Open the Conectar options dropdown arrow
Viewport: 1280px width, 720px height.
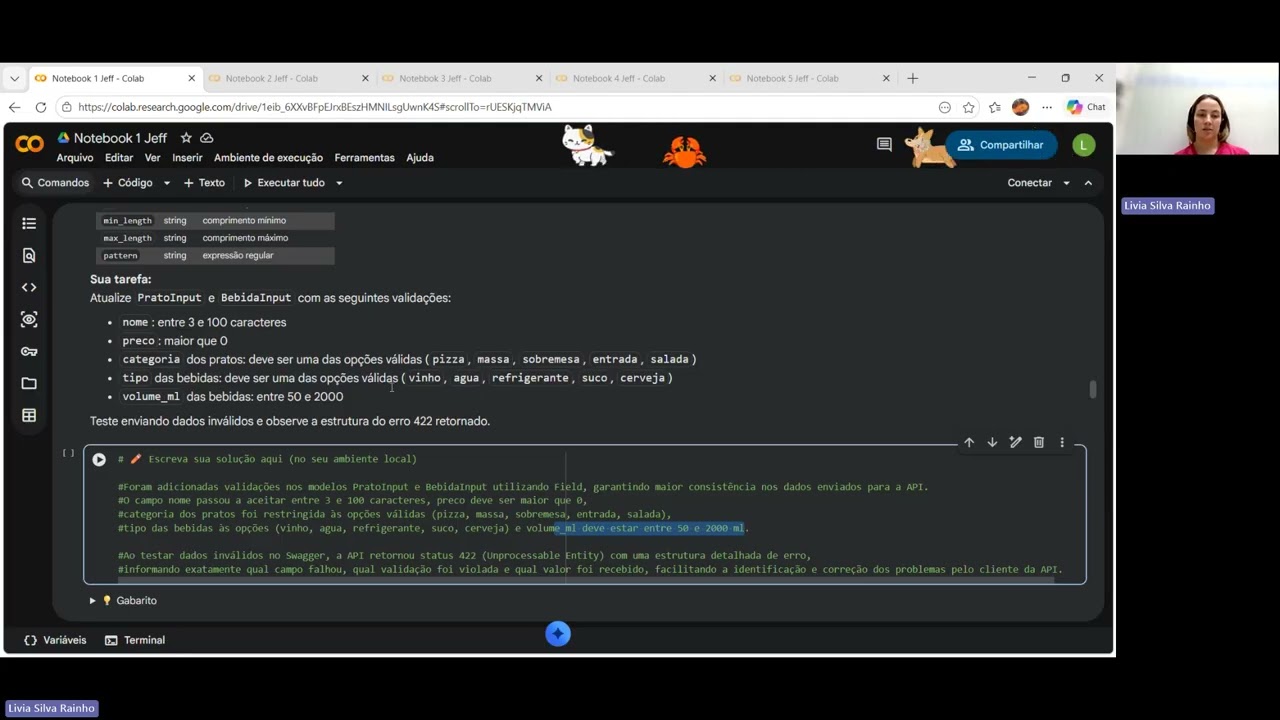click(x=1066, y=183)
